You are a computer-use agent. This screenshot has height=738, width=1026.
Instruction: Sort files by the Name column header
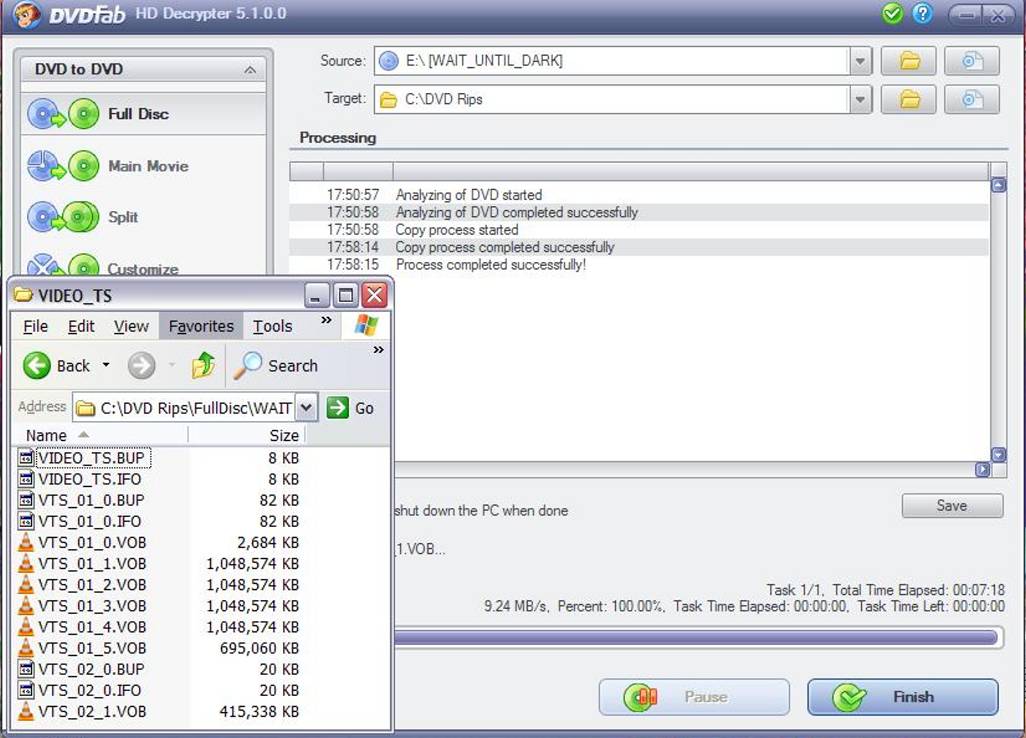click(100, 435)
